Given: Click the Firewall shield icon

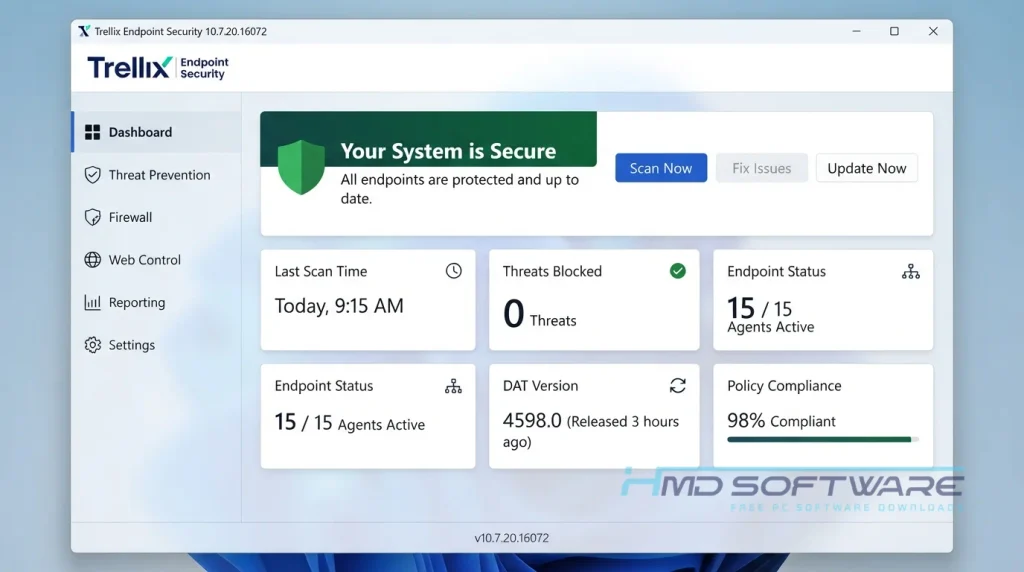Looking at the screenshot, I should (x=93, y=217).
